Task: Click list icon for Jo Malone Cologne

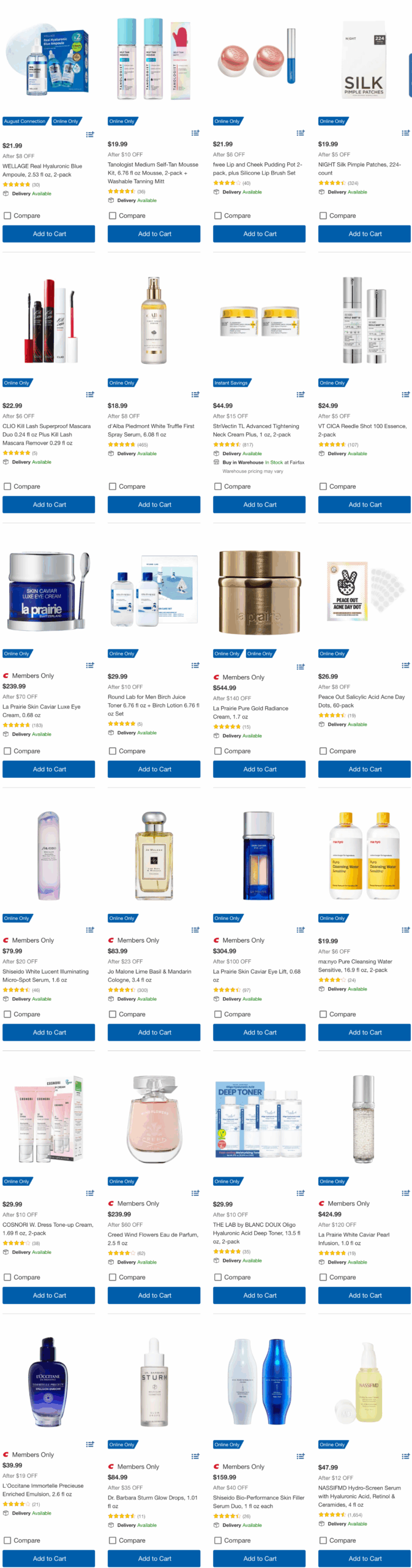Action: tap(195, 930)
